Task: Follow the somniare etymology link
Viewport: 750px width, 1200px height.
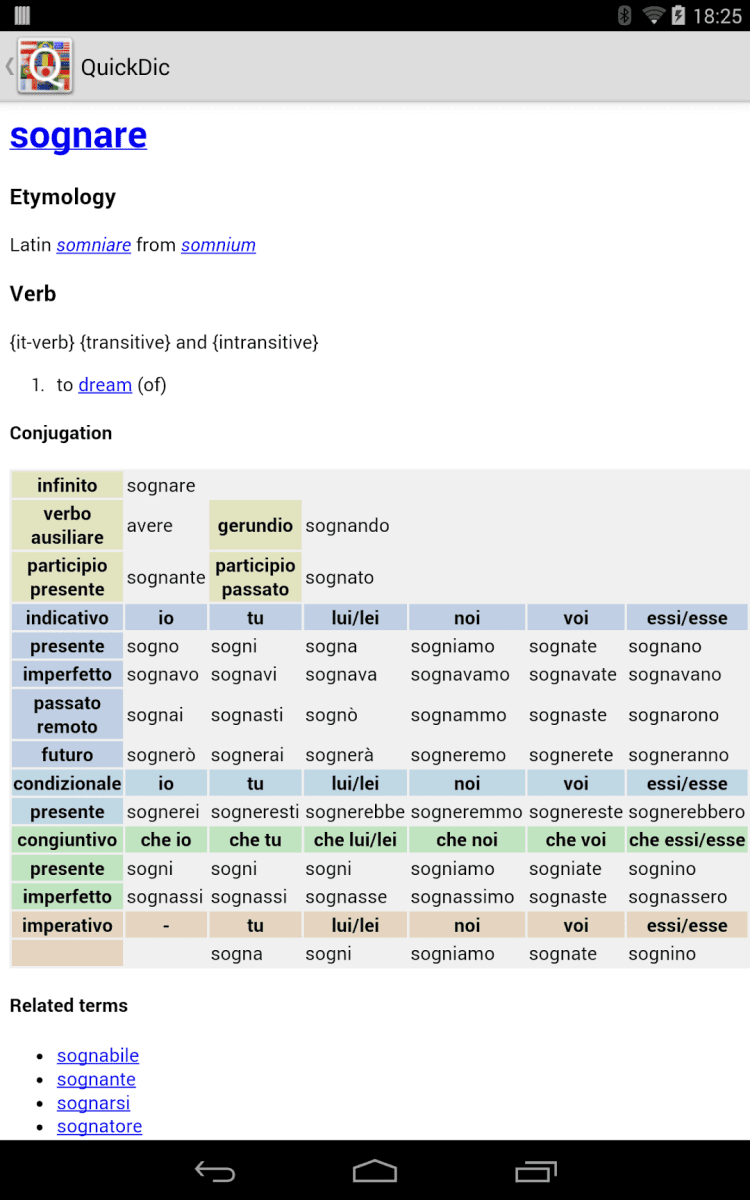Action: pos(94,245)
